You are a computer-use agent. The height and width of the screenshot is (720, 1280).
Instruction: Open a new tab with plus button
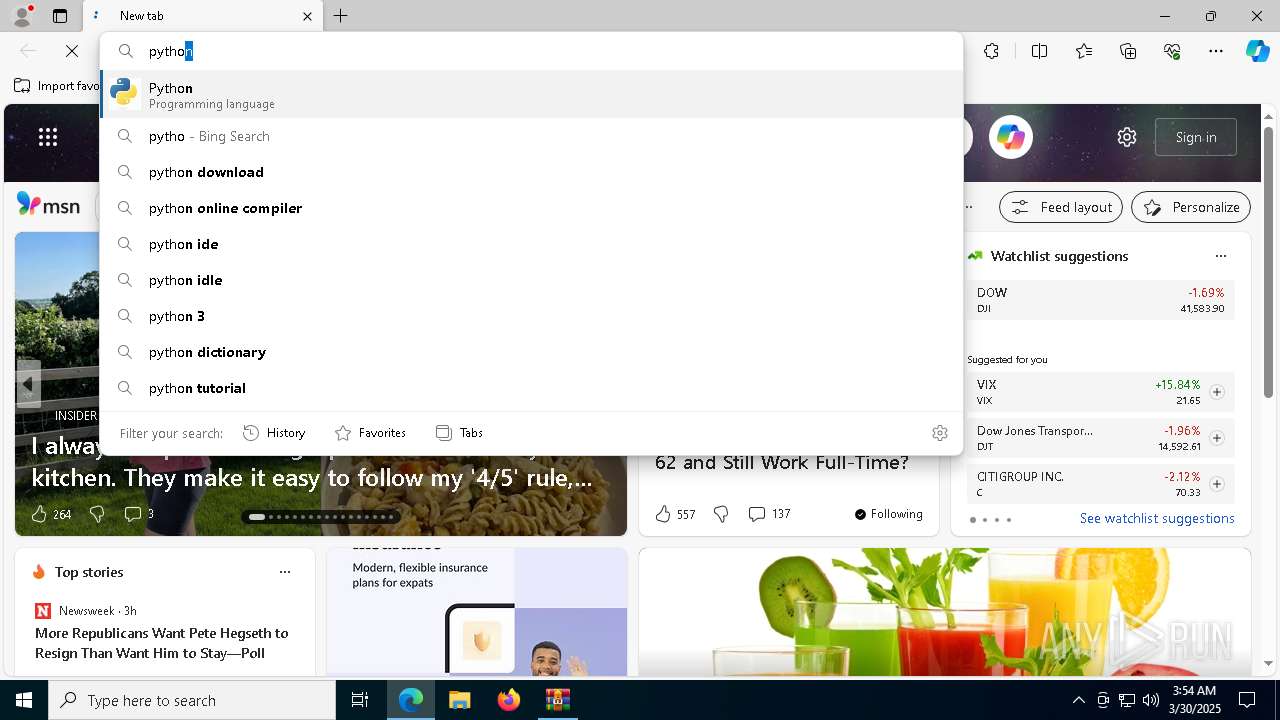(341, 16)
